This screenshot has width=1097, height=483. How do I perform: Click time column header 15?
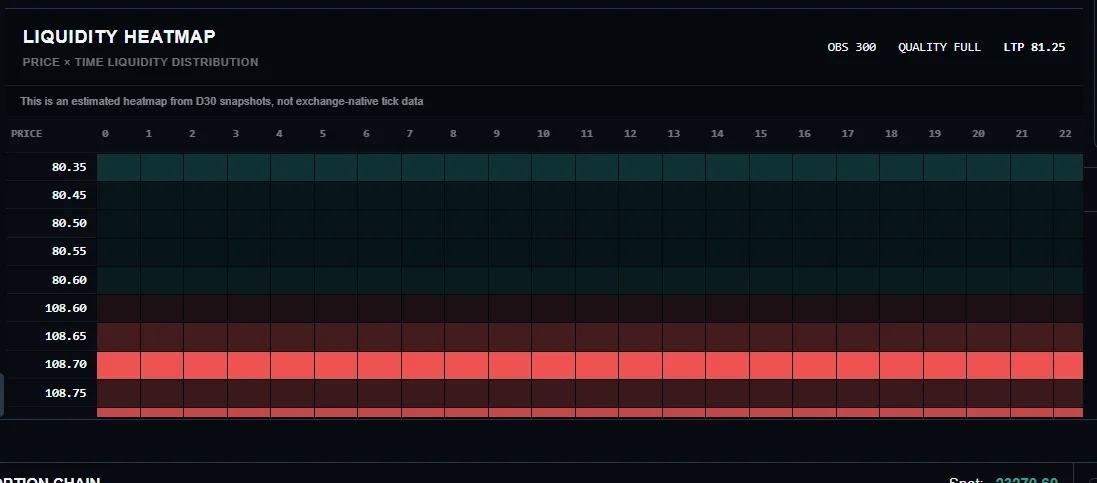click(760, 134)
